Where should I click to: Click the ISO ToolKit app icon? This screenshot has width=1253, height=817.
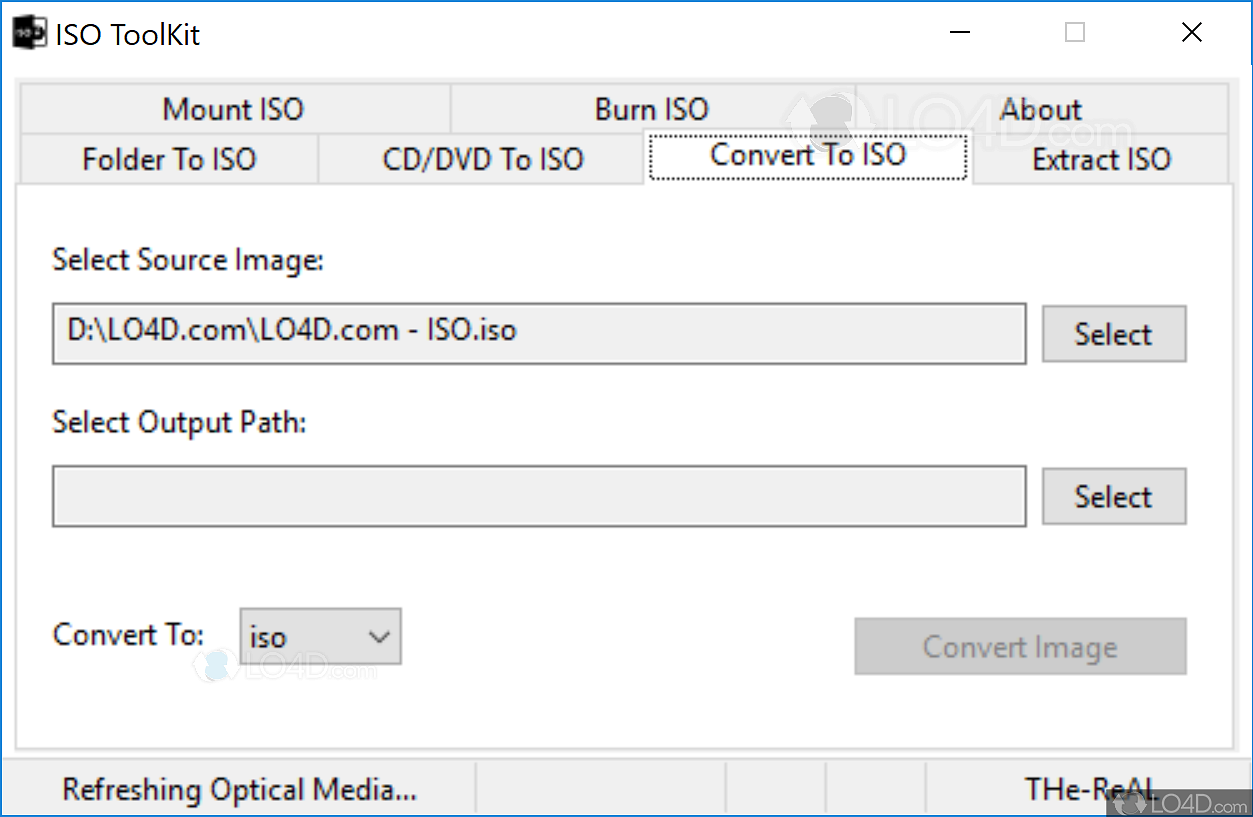pos(29,33)
